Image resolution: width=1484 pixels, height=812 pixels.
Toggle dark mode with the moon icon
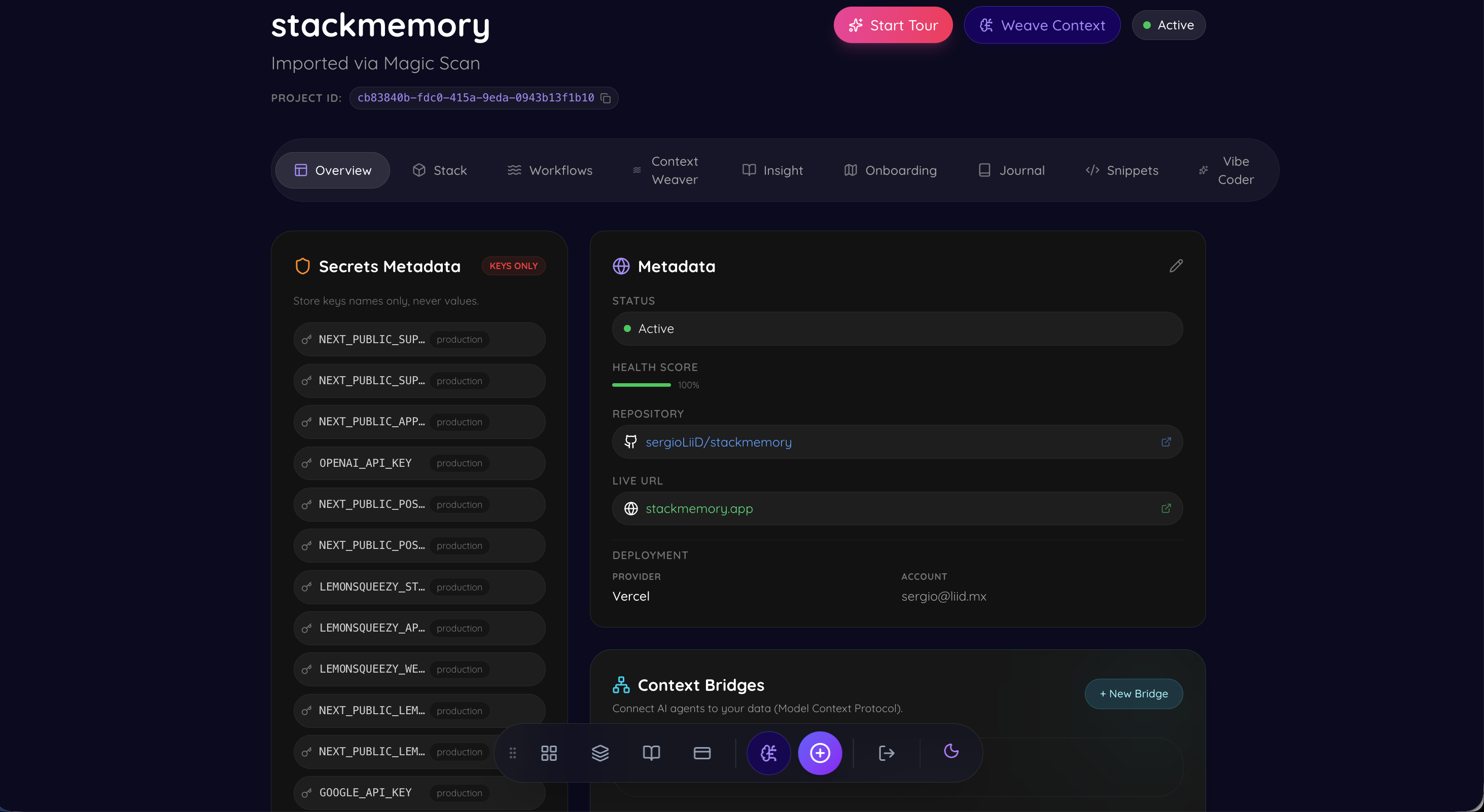pos(951,751)
